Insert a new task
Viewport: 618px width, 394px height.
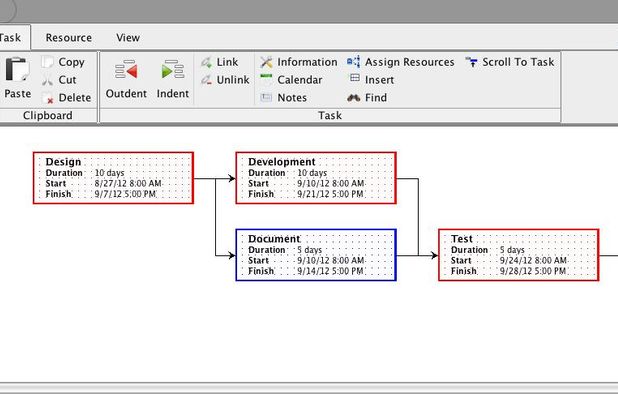[371, 80]
